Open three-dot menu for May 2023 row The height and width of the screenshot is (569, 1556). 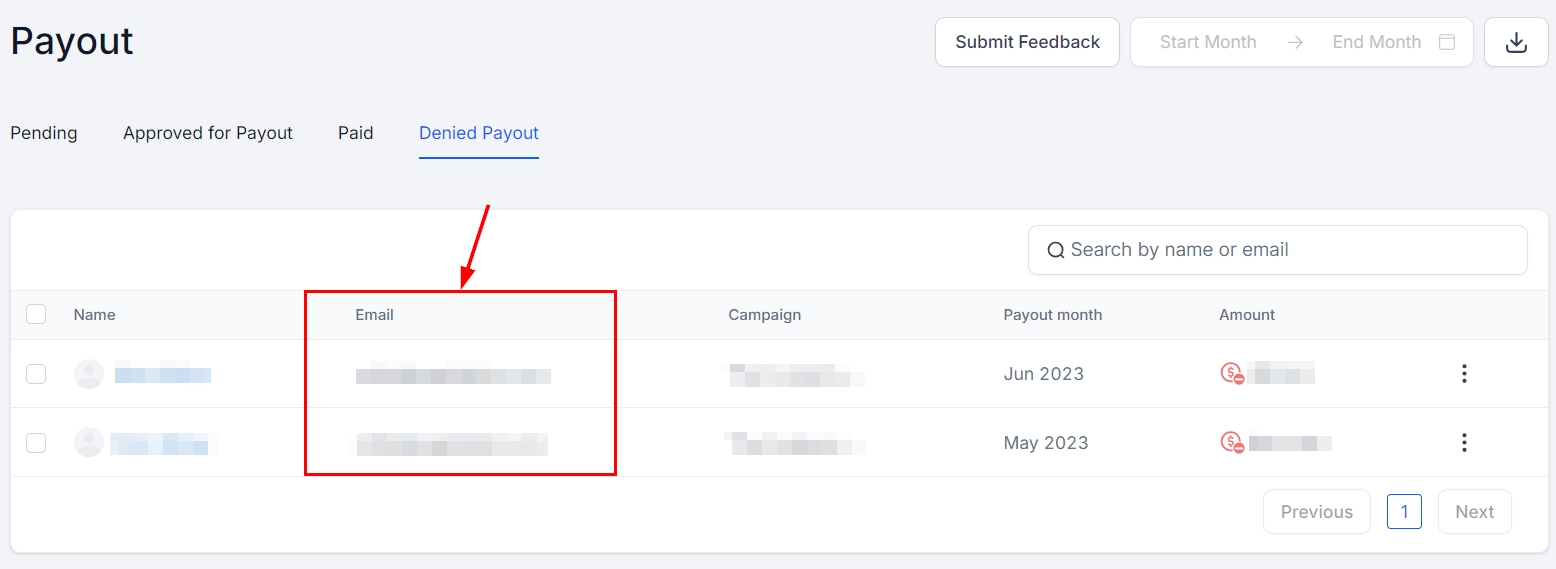[1464, 442]
